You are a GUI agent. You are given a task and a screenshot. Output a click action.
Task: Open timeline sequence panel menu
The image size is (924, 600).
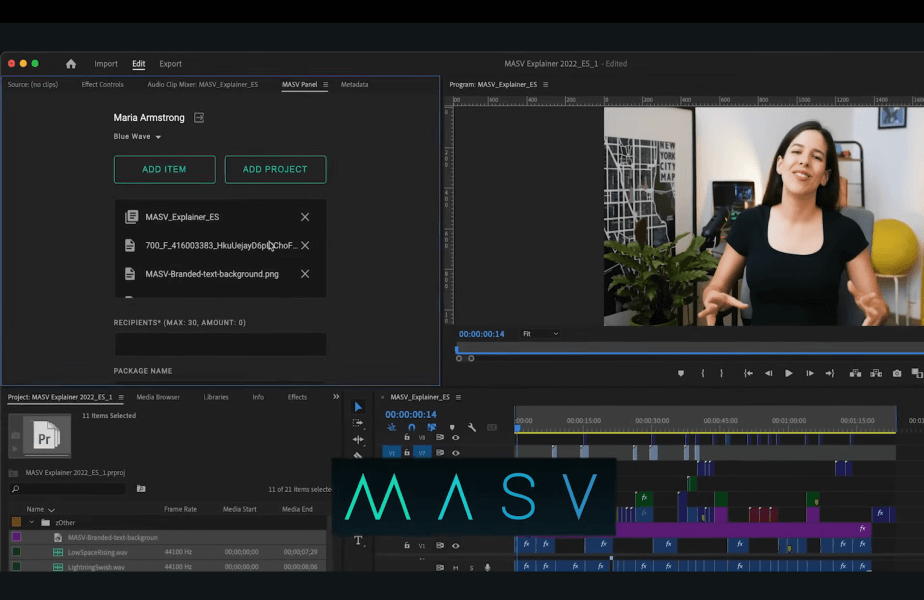click(458, 397)
